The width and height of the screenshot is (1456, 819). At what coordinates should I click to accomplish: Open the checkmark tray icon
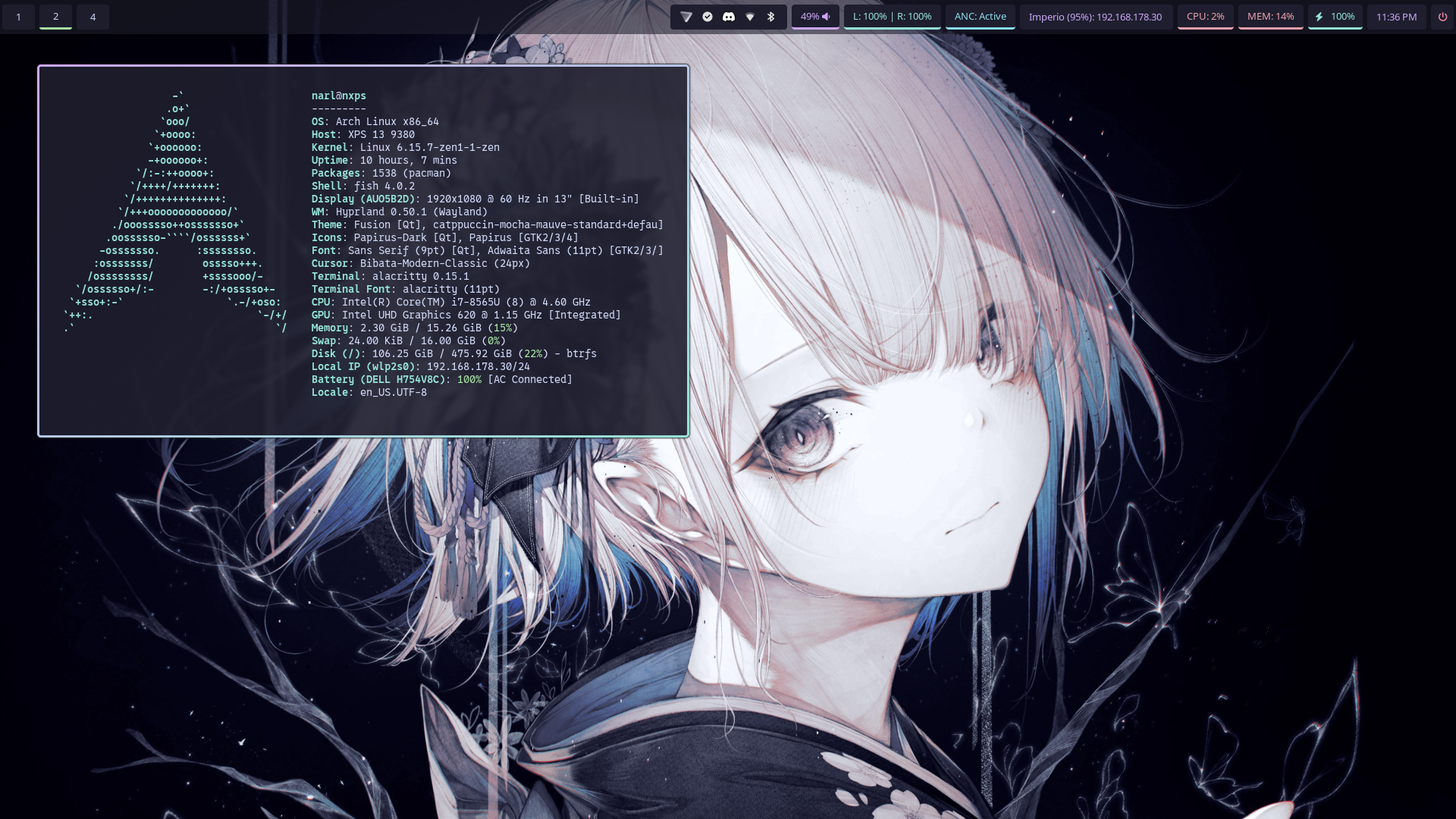tap(708, 17)
